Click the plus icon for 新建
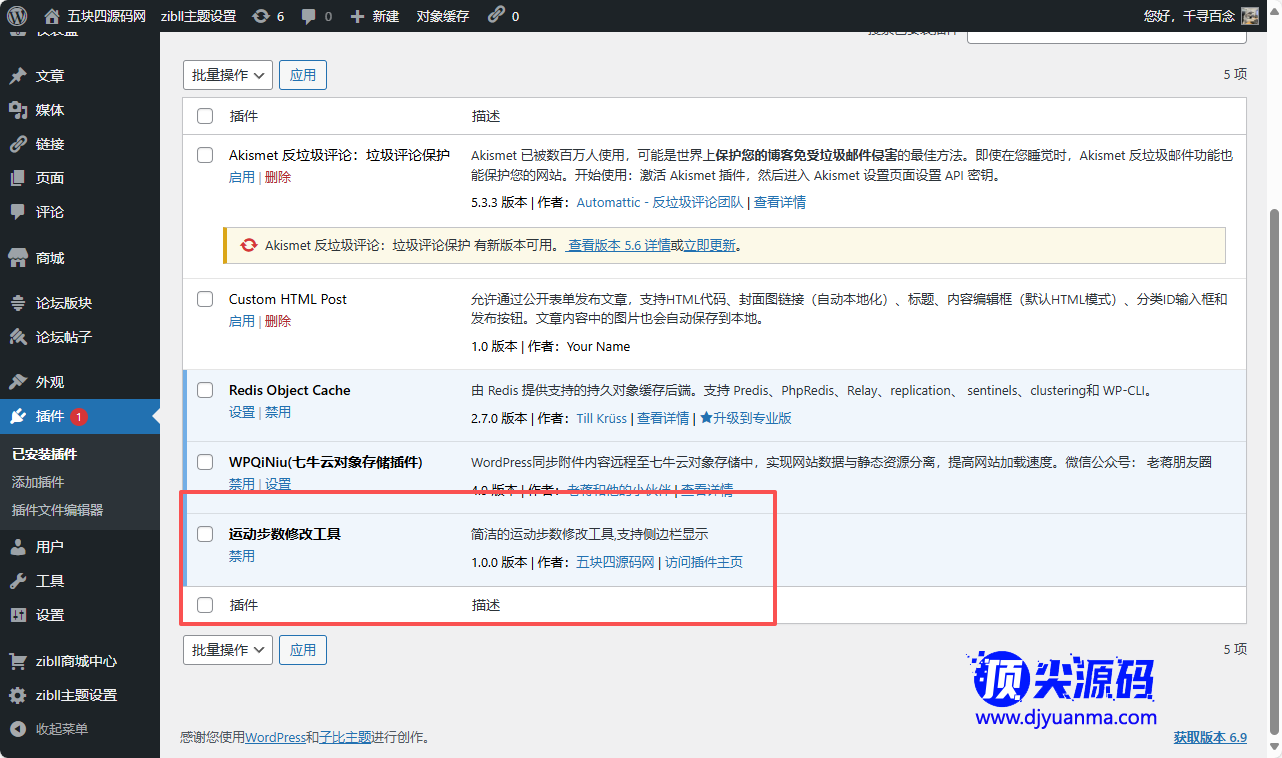 coord(358,16)
